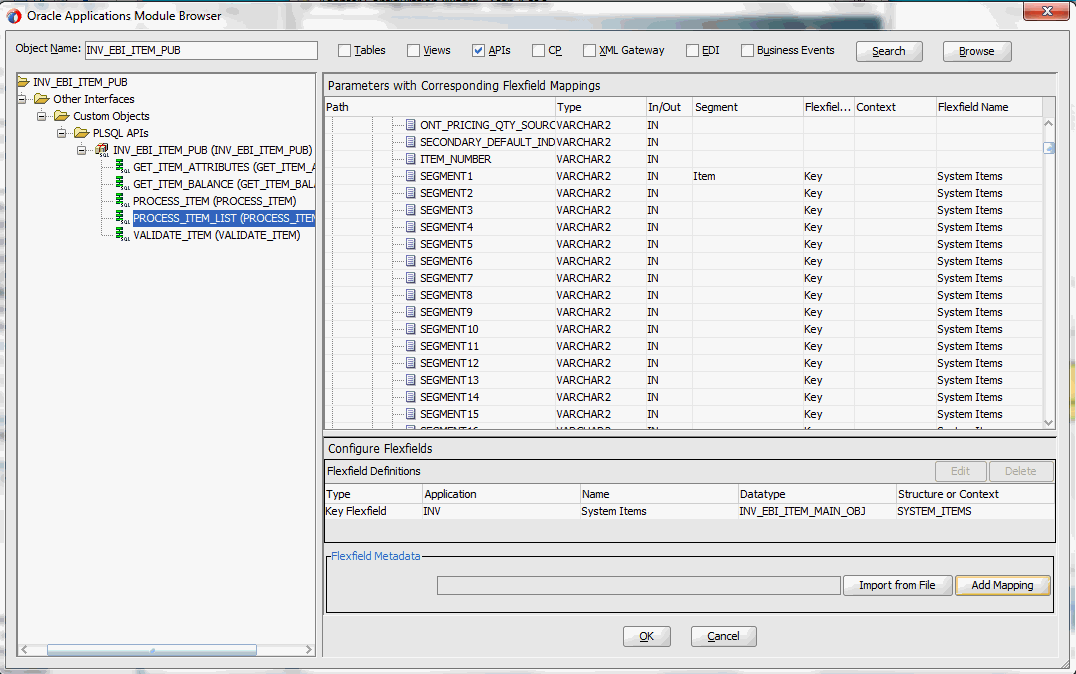Click the SEGMENT1 parameter icon
Image resolution: width=1076 pixels, height=674 pixels.
(410, 176)
